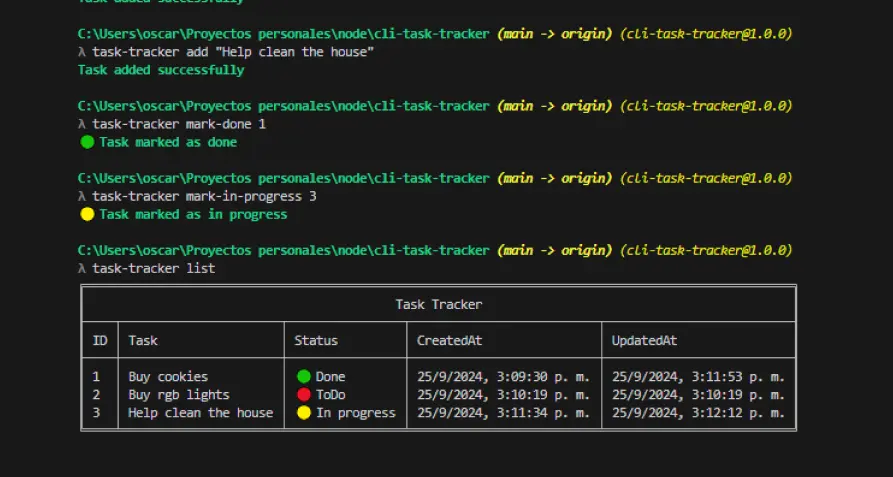893x477 pixels.
Task: Click Help clean the house in the table
Action: coord(200,413)
